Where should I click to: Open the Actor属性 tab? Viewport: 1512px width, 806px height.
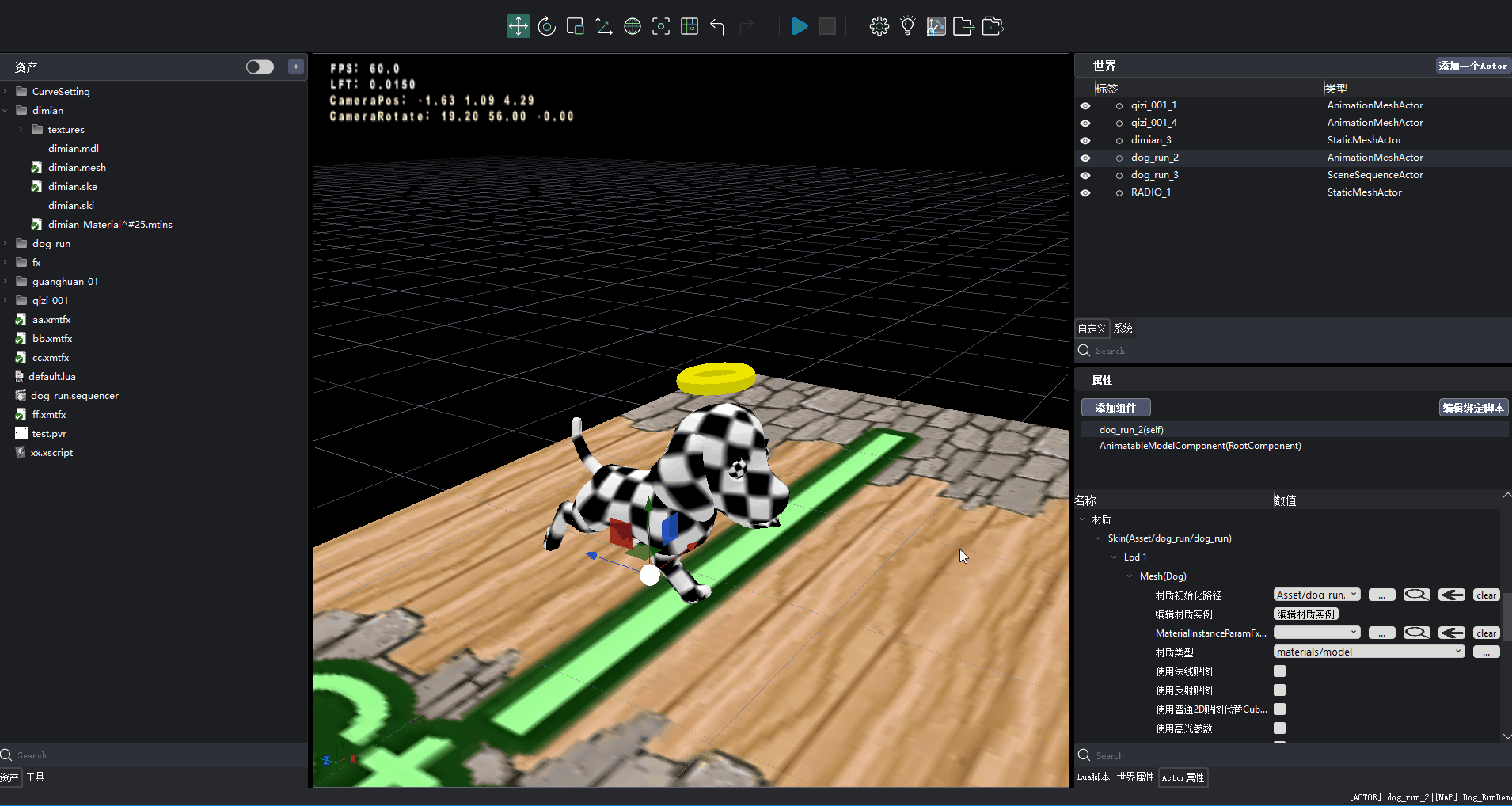1183,777
